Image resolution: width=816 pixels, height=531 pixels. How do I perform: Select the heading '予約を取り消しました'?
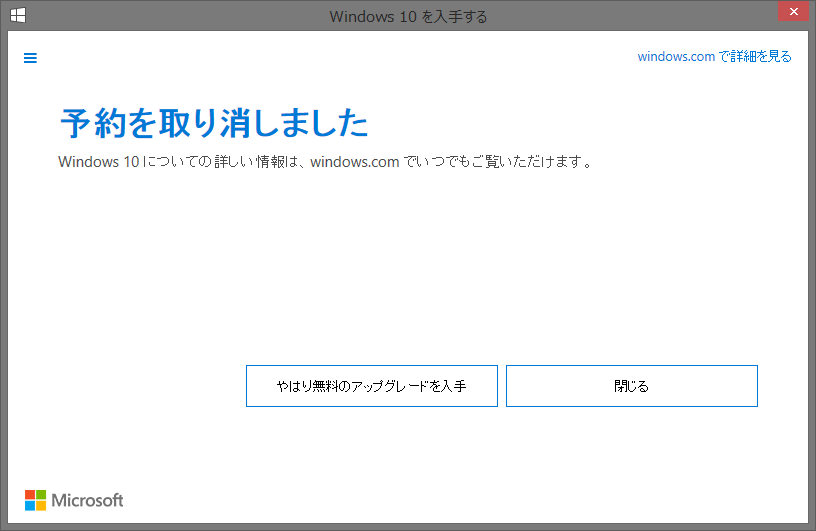(214, 123)
